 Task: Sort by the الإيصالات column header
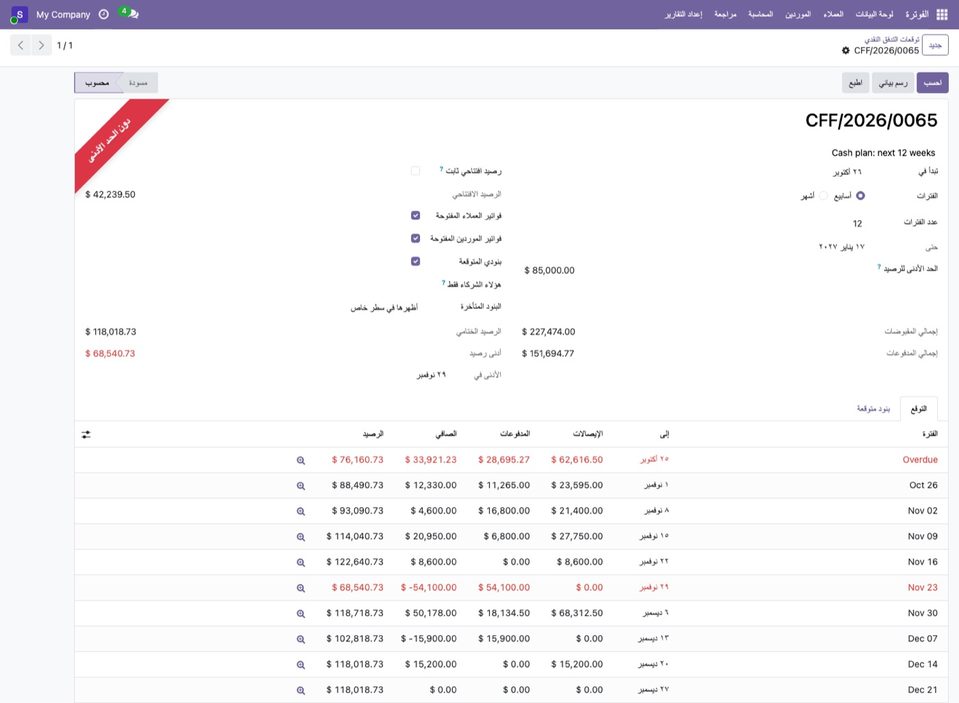click(588, 434)
